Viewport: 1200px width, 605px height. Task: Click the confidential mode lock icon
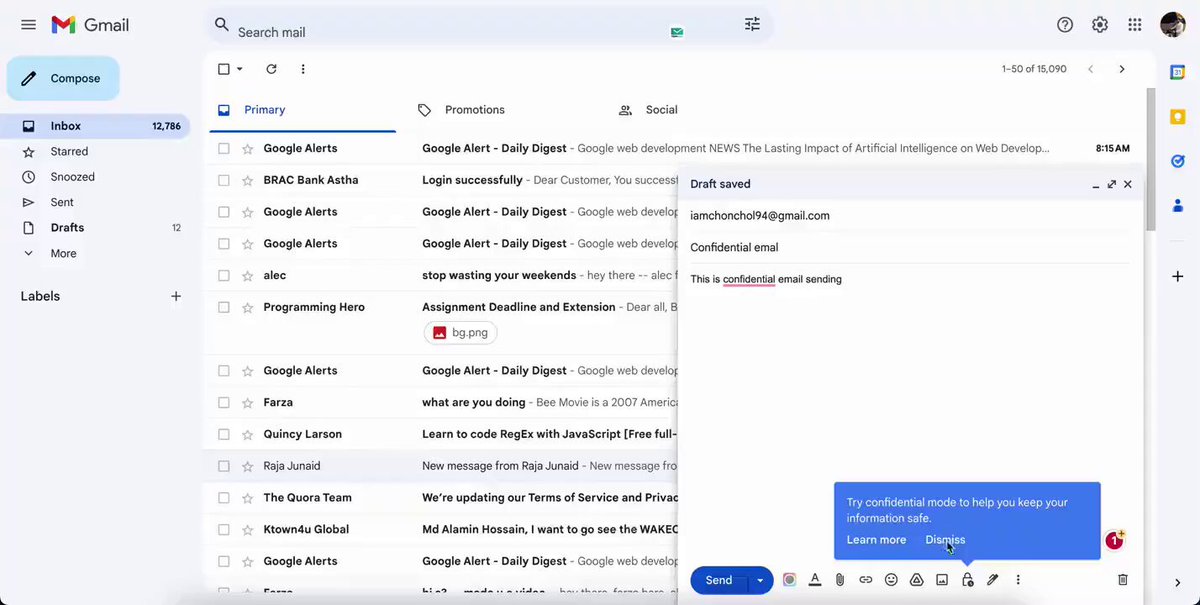point(967,580)
